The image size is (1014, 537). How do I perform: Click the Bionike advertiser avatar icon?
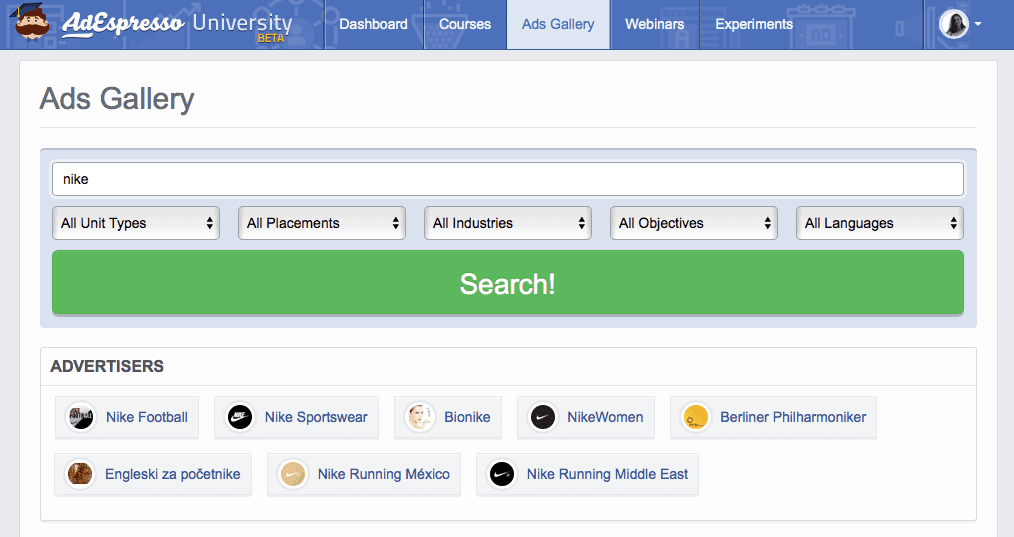coord(419,417)
